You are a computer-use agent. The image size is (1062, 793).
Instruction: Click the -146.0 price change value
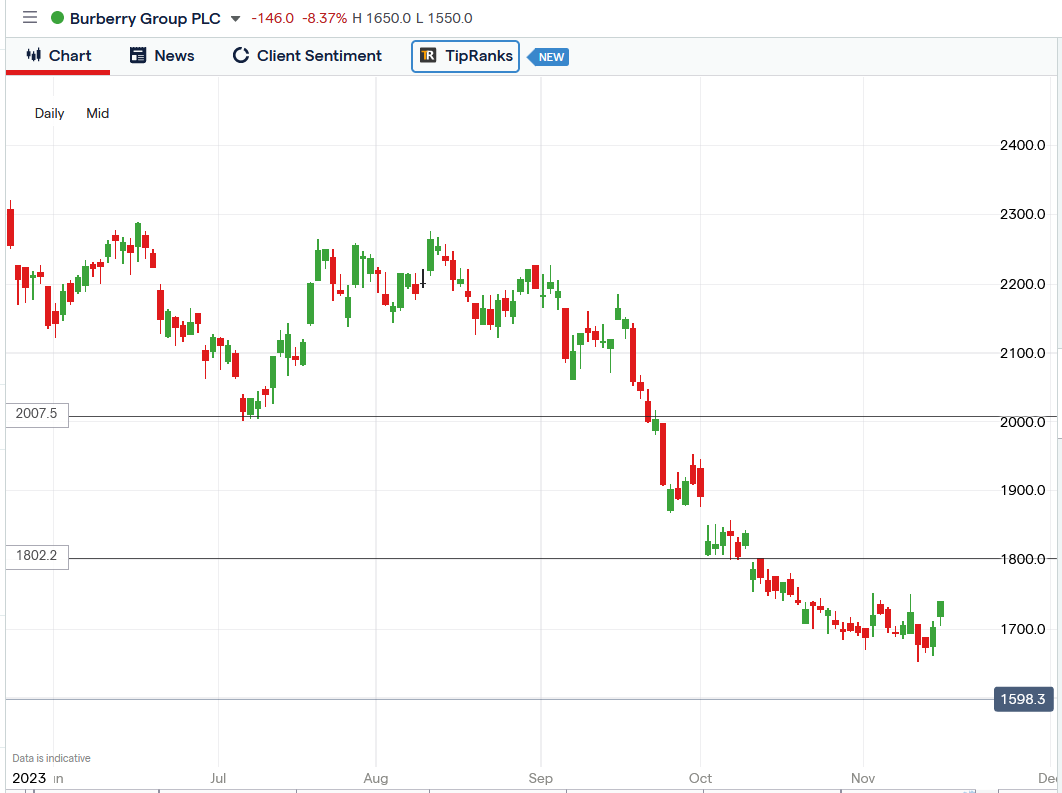pos(272,18)
